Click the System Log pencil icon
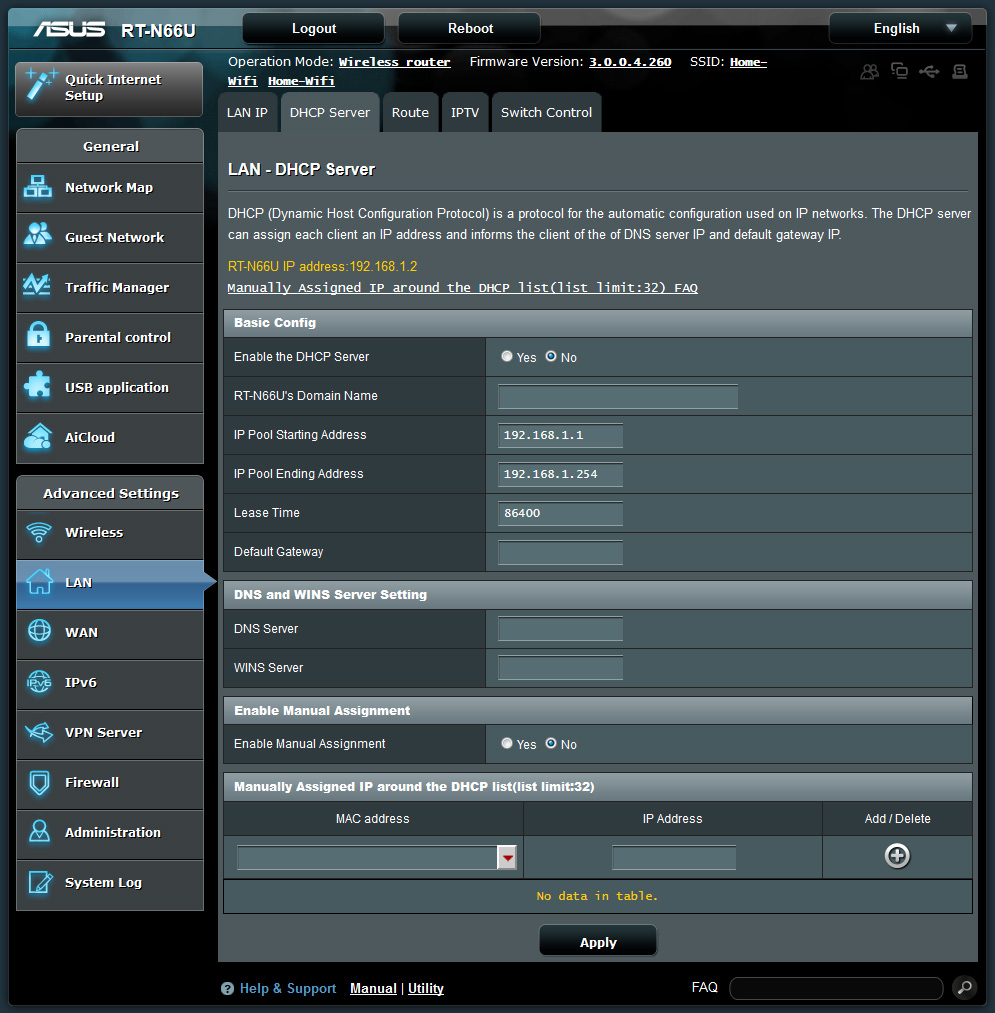This screenshot has height=1013, width=995. pos(40,882)
